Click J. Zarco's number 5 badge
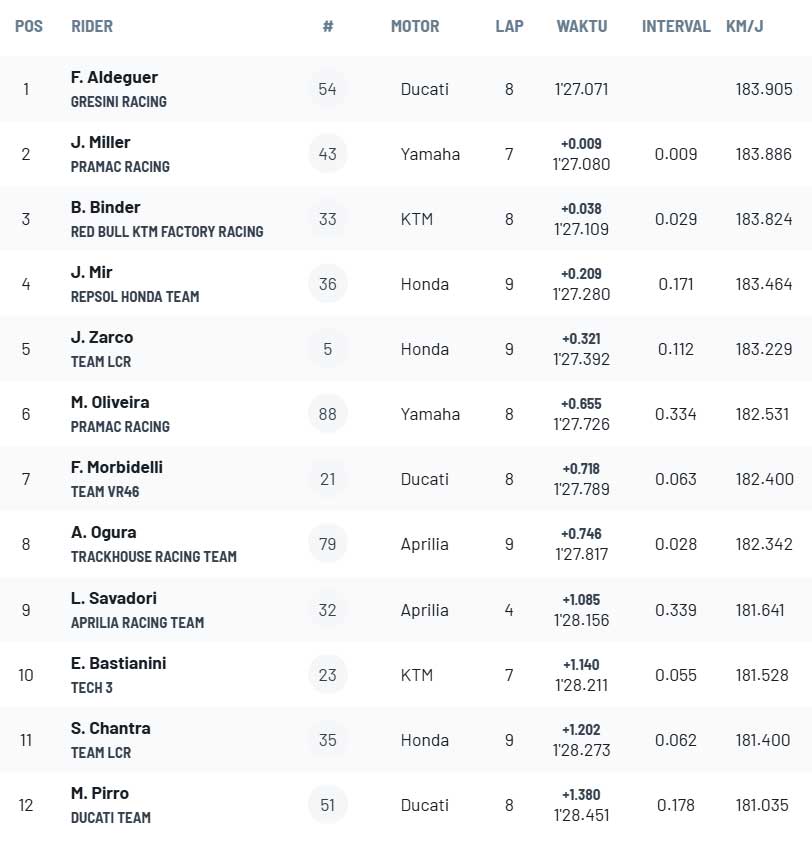Image resolution: width=812 pixels, height=841 pixels. tap(328, 349)
